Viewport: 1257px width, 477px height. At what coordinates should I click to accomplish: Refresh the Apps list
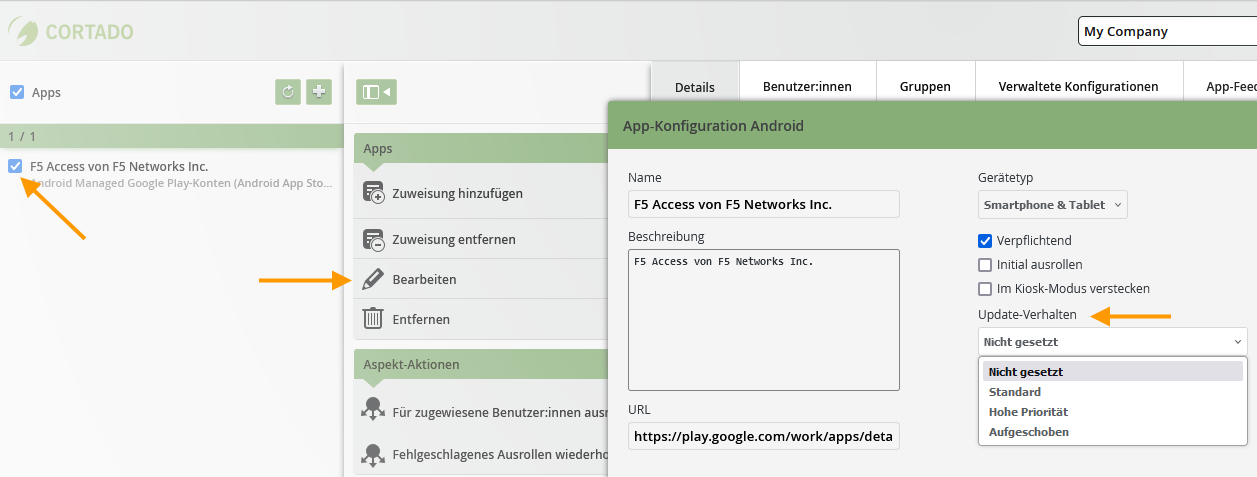pos(288,92)
